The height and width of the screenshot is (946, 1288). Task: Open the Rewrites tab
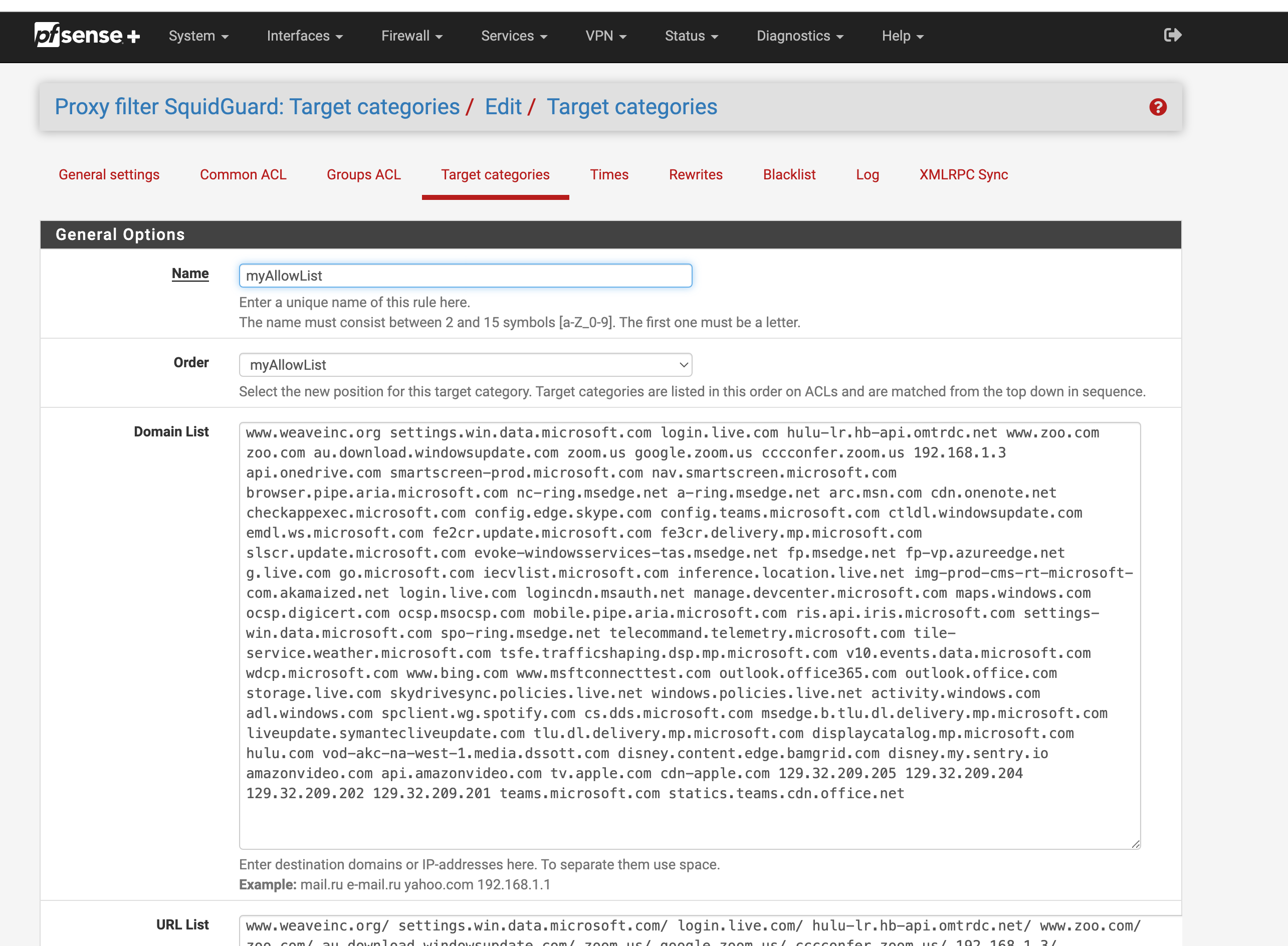[x=696, y=175]
